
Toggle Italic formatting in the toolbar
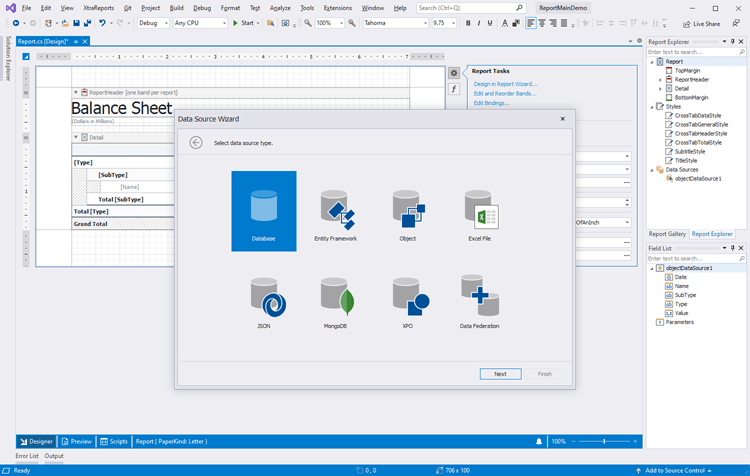coord(480,23)
